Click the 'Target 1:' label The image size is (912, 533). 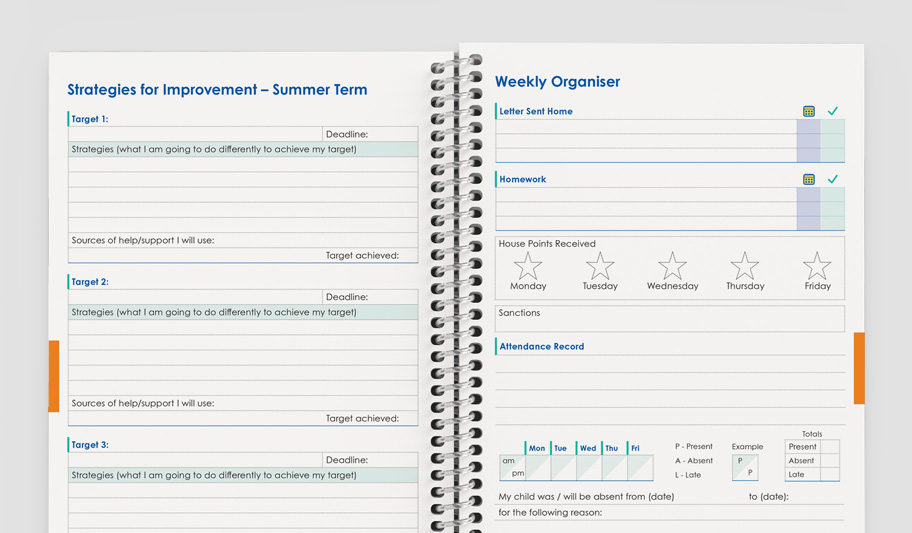pos(90,119)
